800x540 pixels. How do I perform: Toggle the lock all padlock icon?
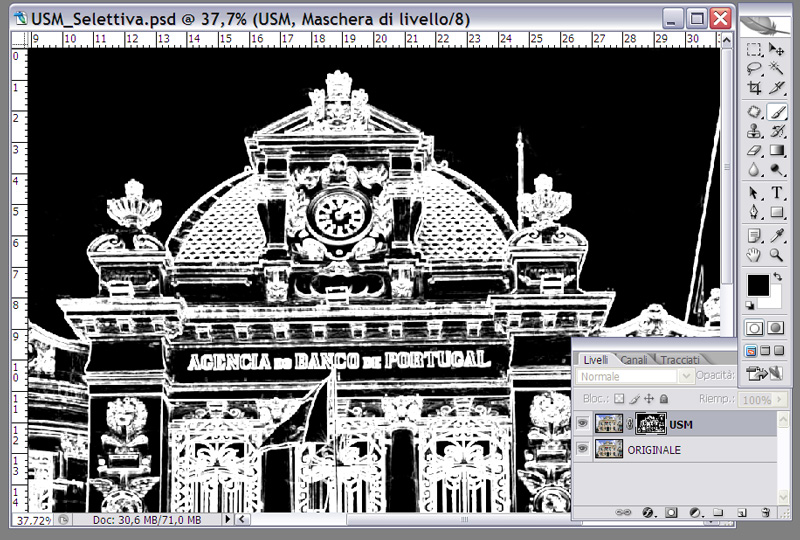click(664, 399)
